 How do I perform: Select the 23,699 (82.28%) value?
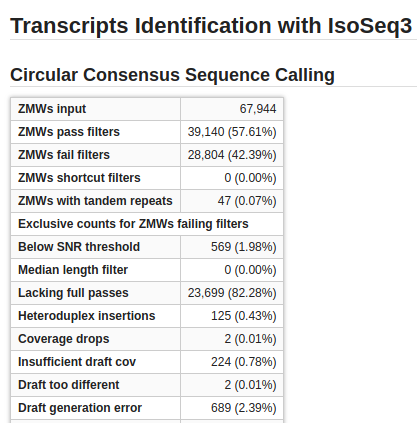(x=232, y=293)
